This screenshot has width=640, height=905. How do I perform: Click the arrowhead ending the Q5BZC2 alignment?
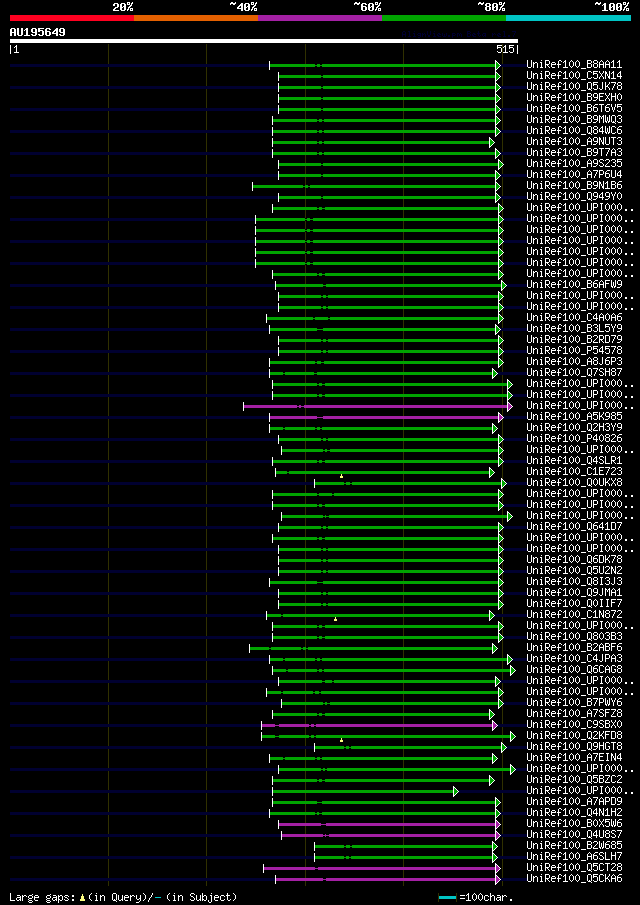point(492,780)
